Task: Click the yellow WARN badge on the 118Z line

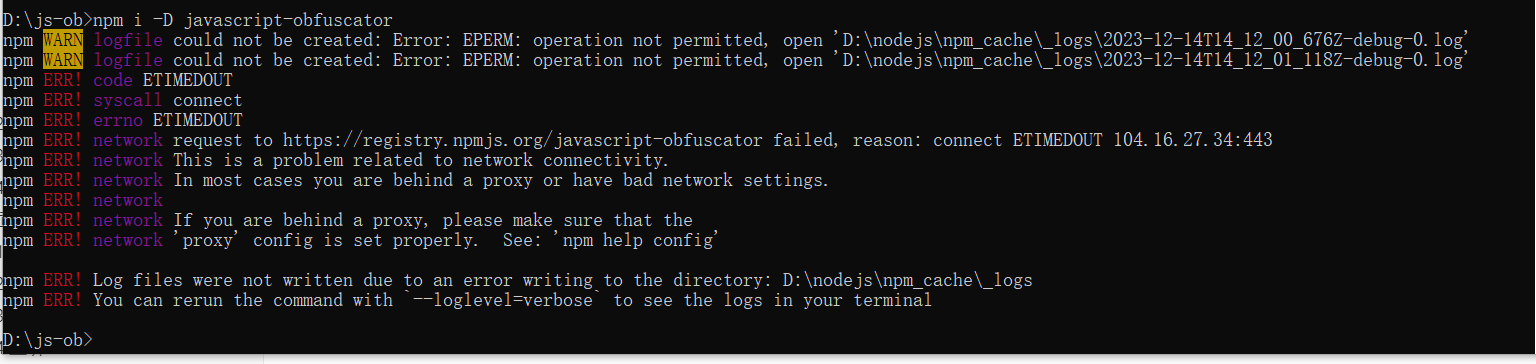Action: click(63, 60)
